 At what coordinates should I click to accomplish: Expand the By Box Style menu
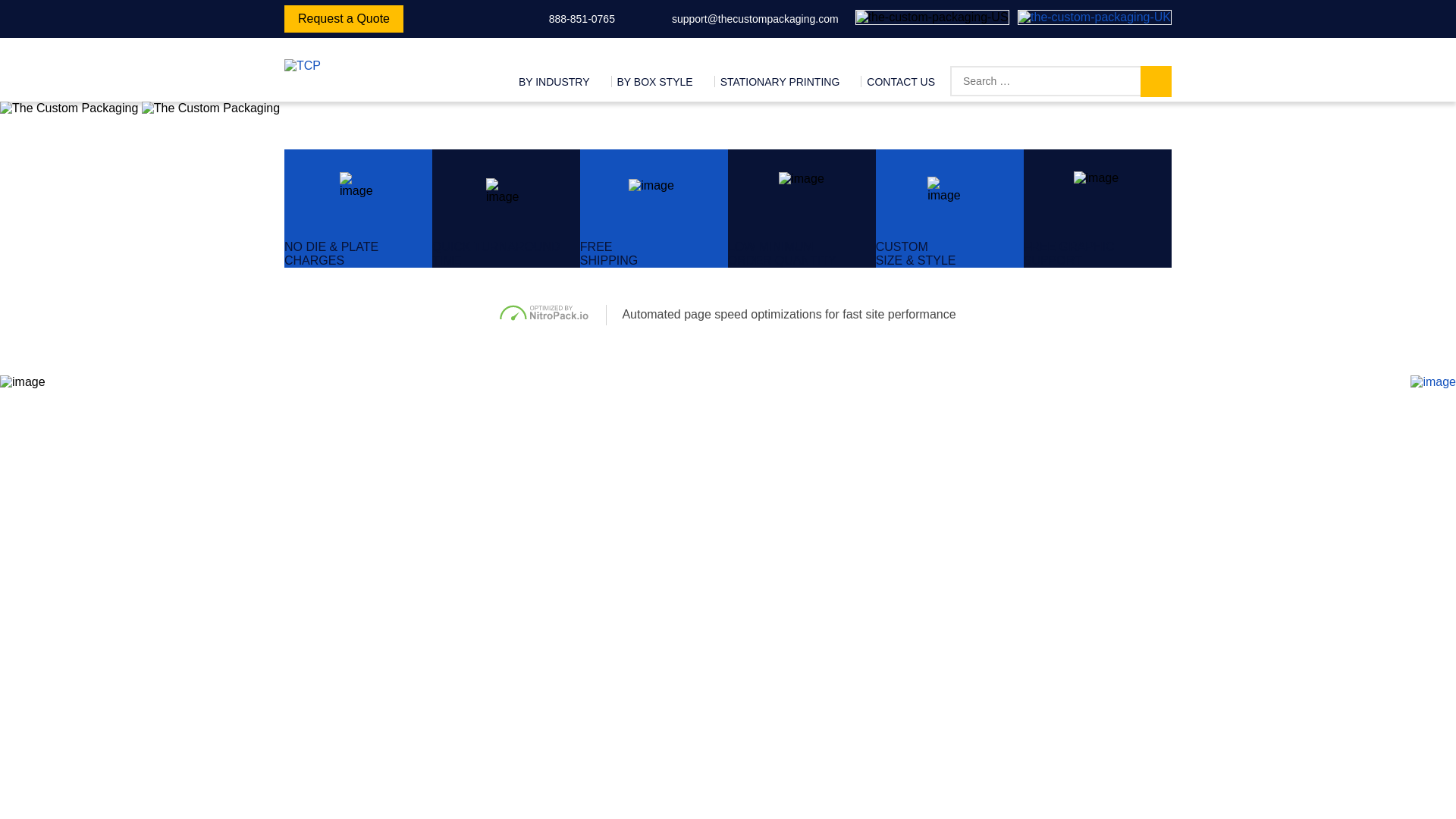pos(654,82)
